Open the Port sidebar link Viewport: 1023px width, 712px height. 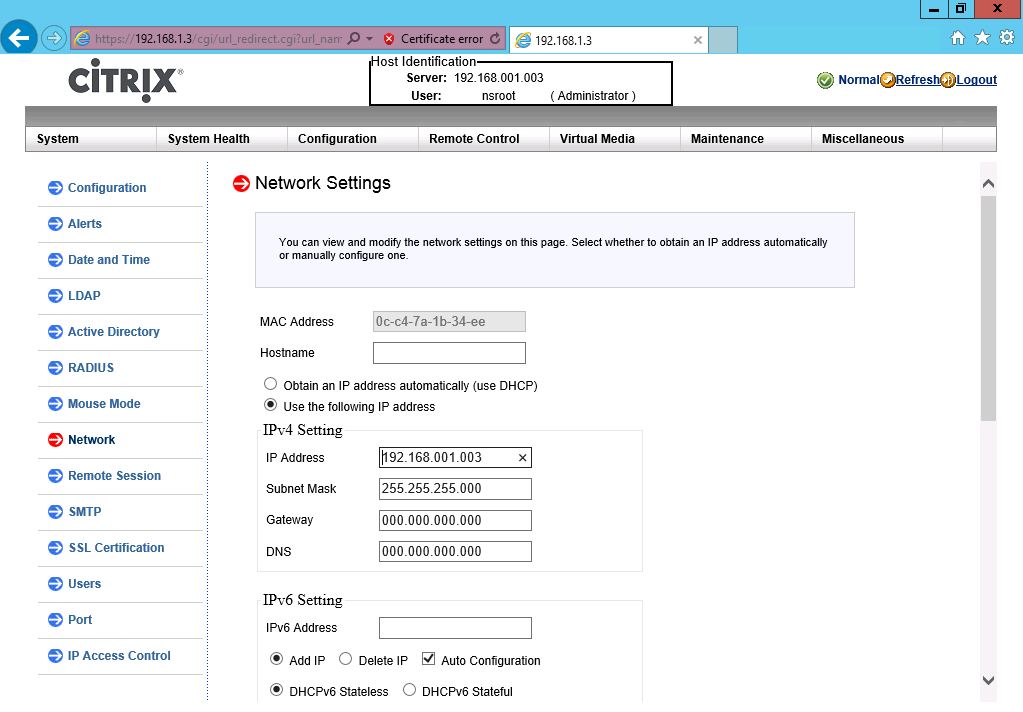click(x=80, y=620)
